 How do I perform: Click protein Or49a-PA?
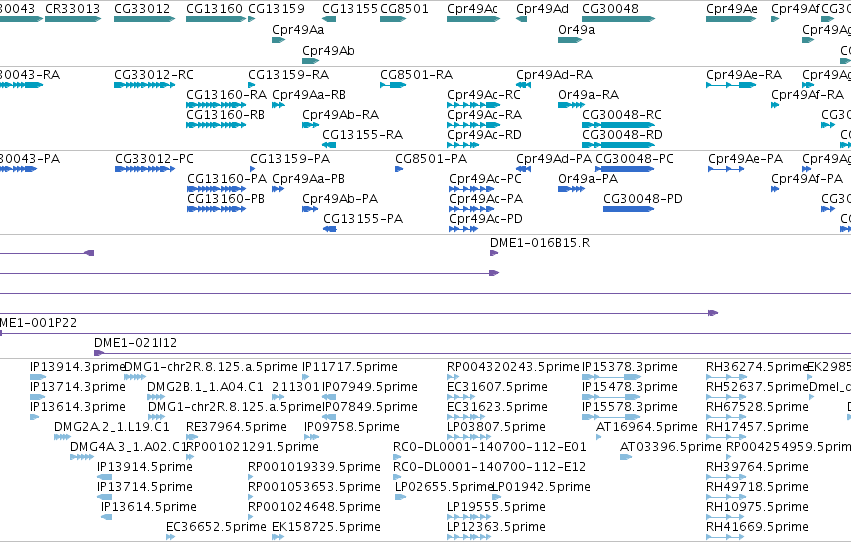571,189
